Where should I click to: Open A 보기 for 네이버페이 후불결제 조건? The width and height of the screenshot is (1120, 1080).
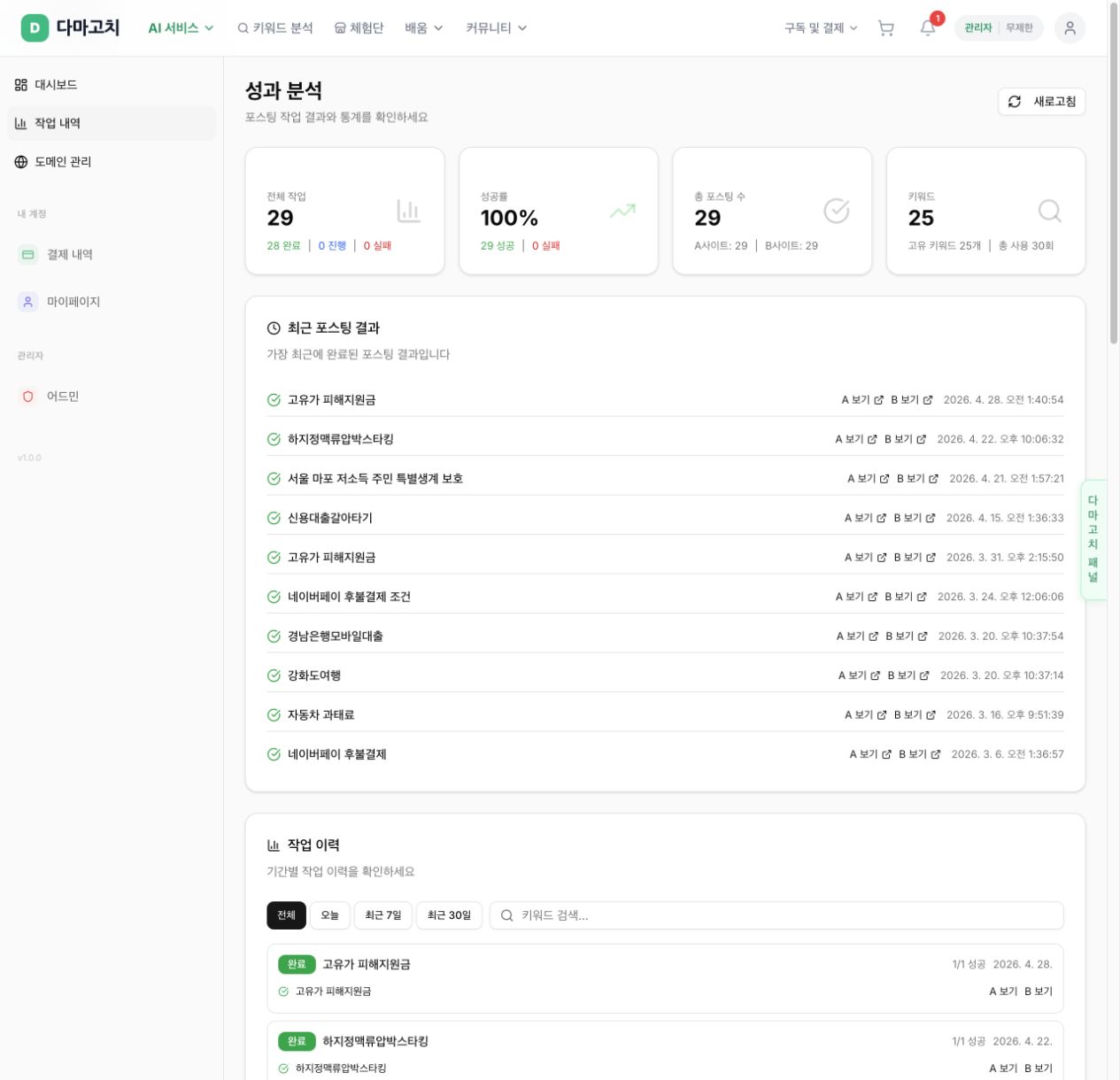(856, 597)
